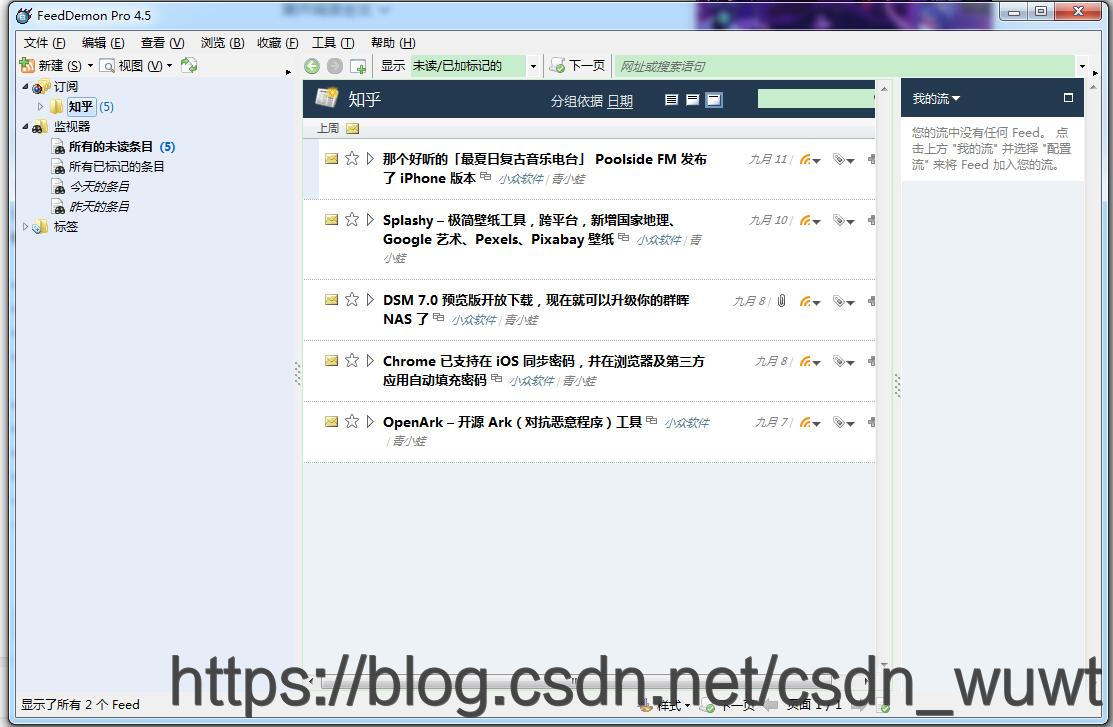Open the tag menu of the OpenArk item
Viewport: 1113px width, 727px height.
coord(843,423)
